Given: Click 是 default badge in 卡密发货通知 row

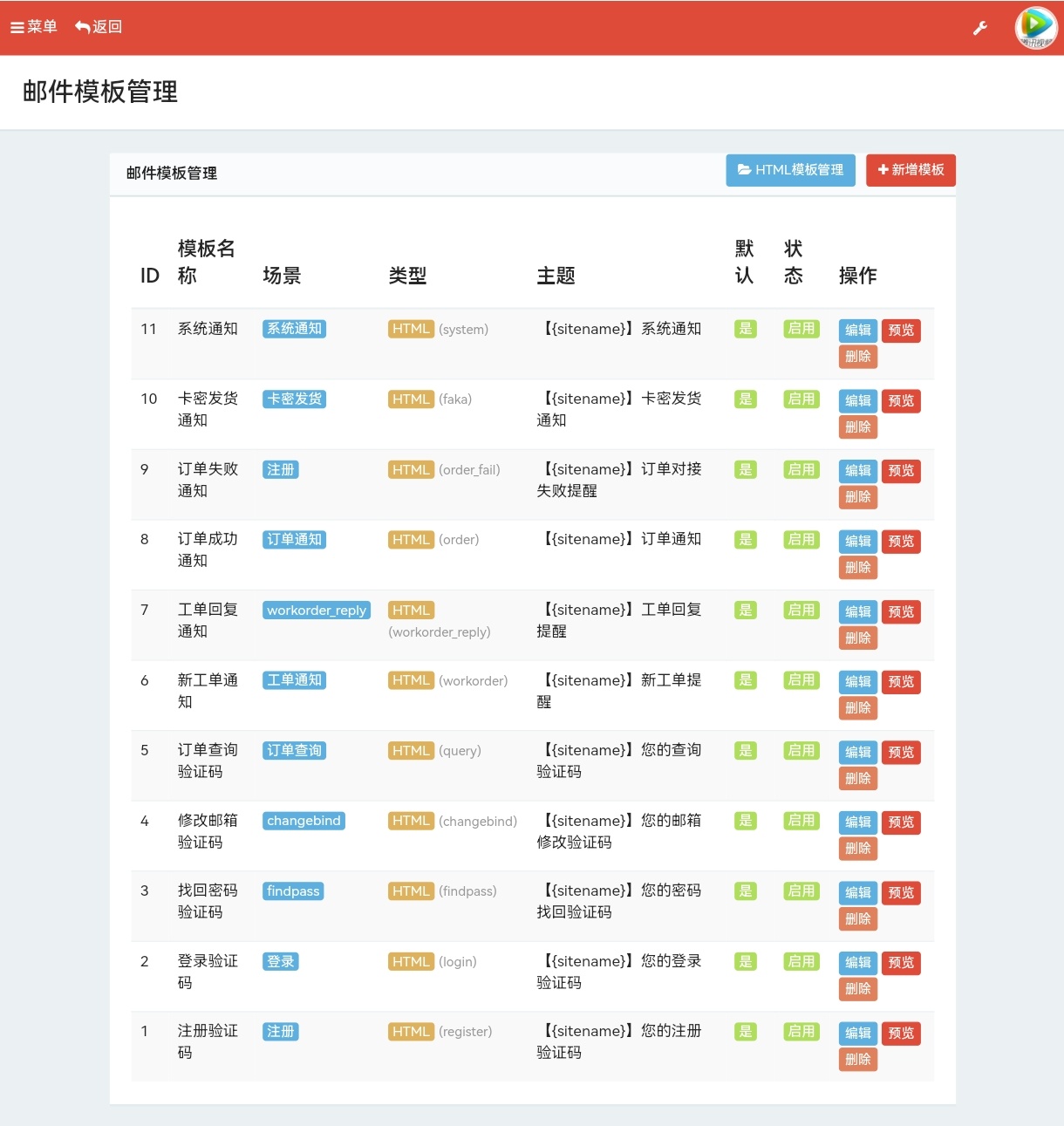Looking at the screenshot, I should 745,399.
